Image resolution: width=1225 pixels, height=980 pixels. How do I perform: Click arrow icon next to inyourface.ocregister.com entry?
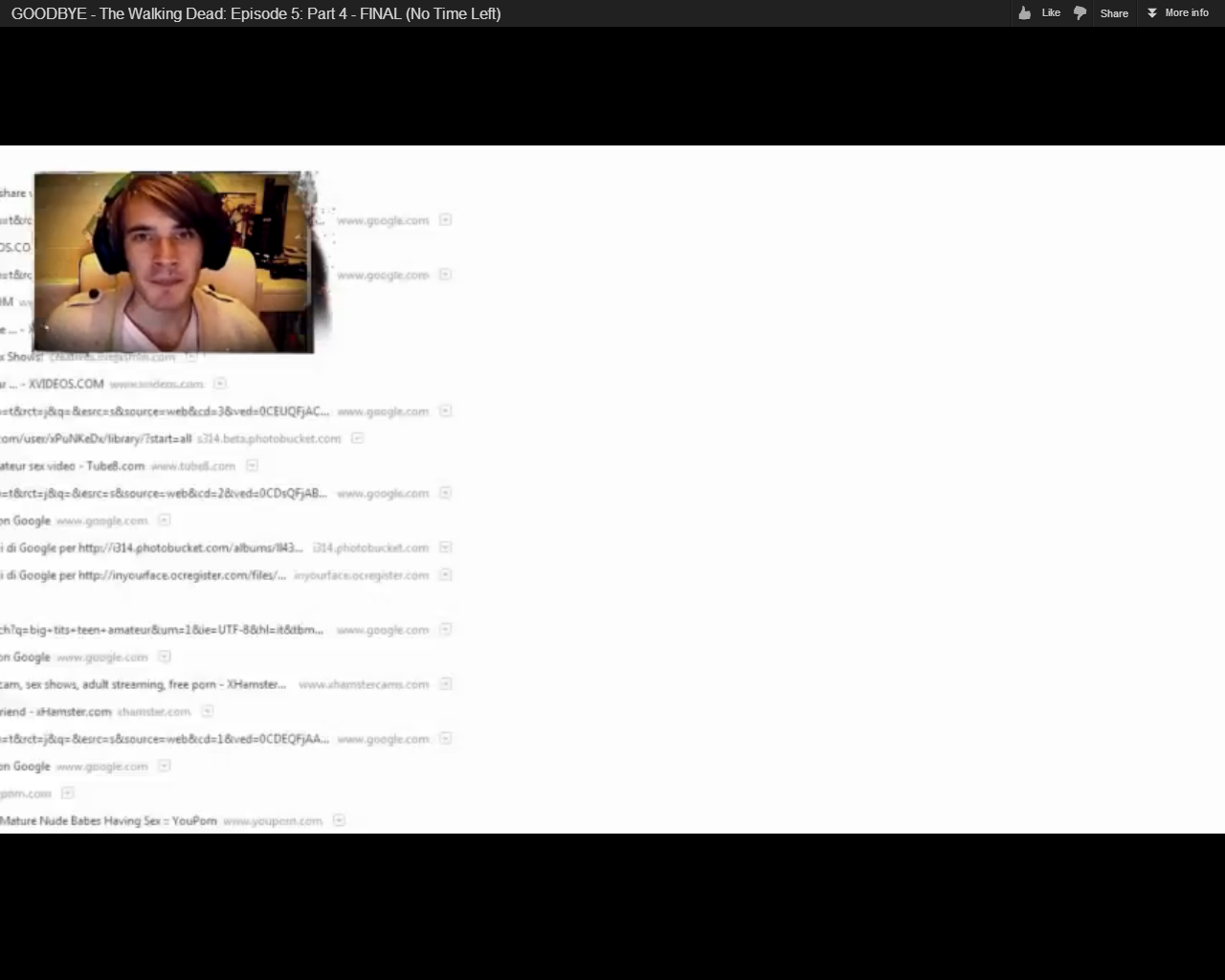click(x=445, y=575)
